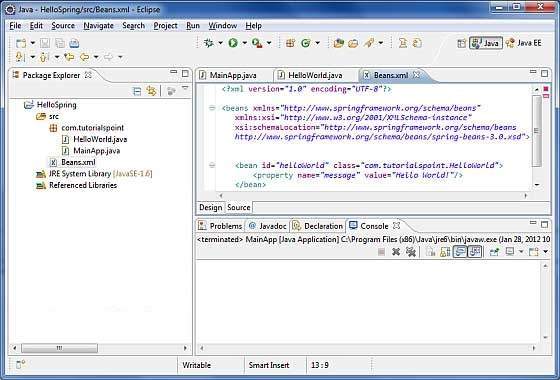560x380 pixels.
Task: Toggle Scroll Lock in Console toolbar
Action: click(x=445, y=252)
